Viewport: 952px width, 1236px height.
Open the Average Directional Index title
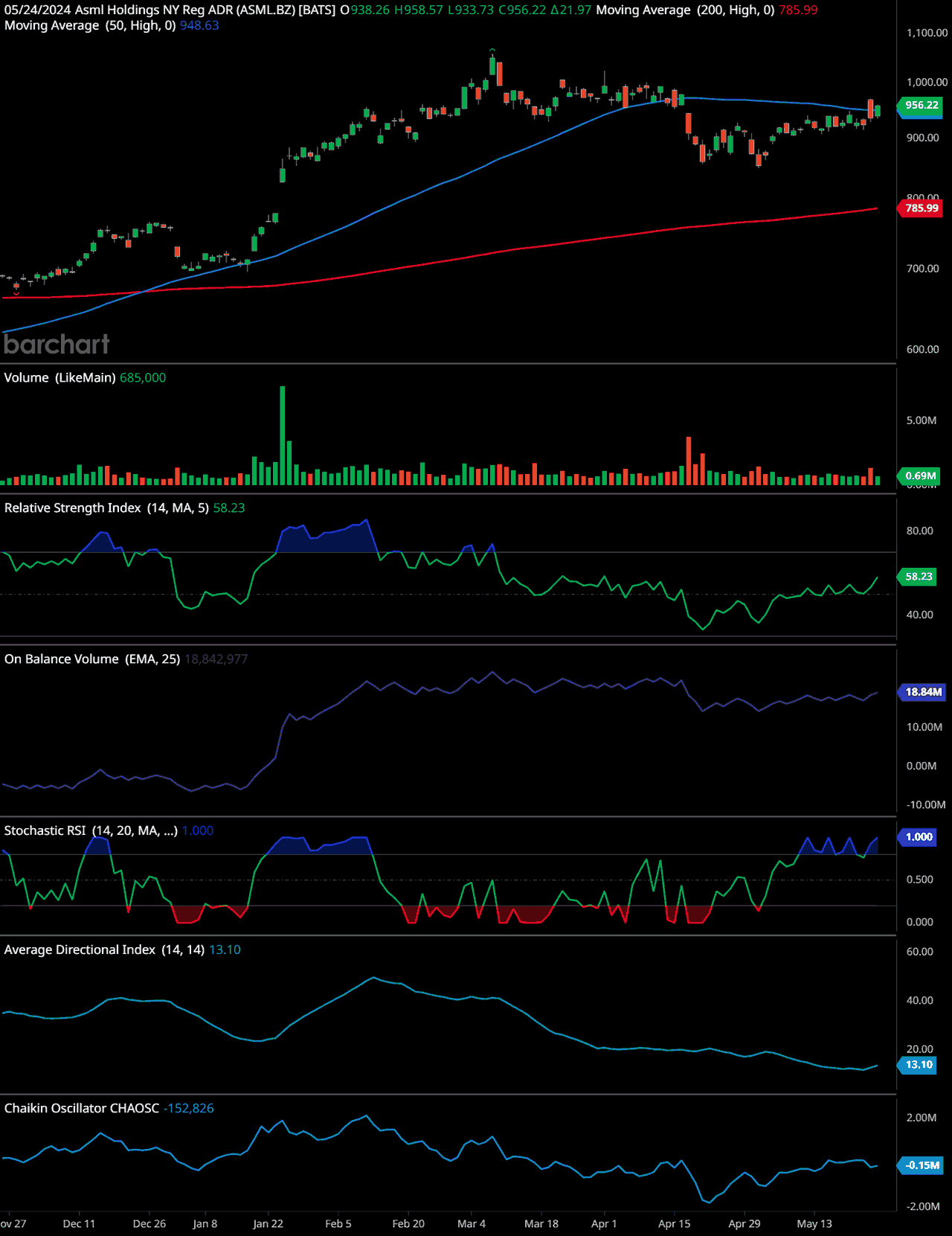click(x=104, y=950)
